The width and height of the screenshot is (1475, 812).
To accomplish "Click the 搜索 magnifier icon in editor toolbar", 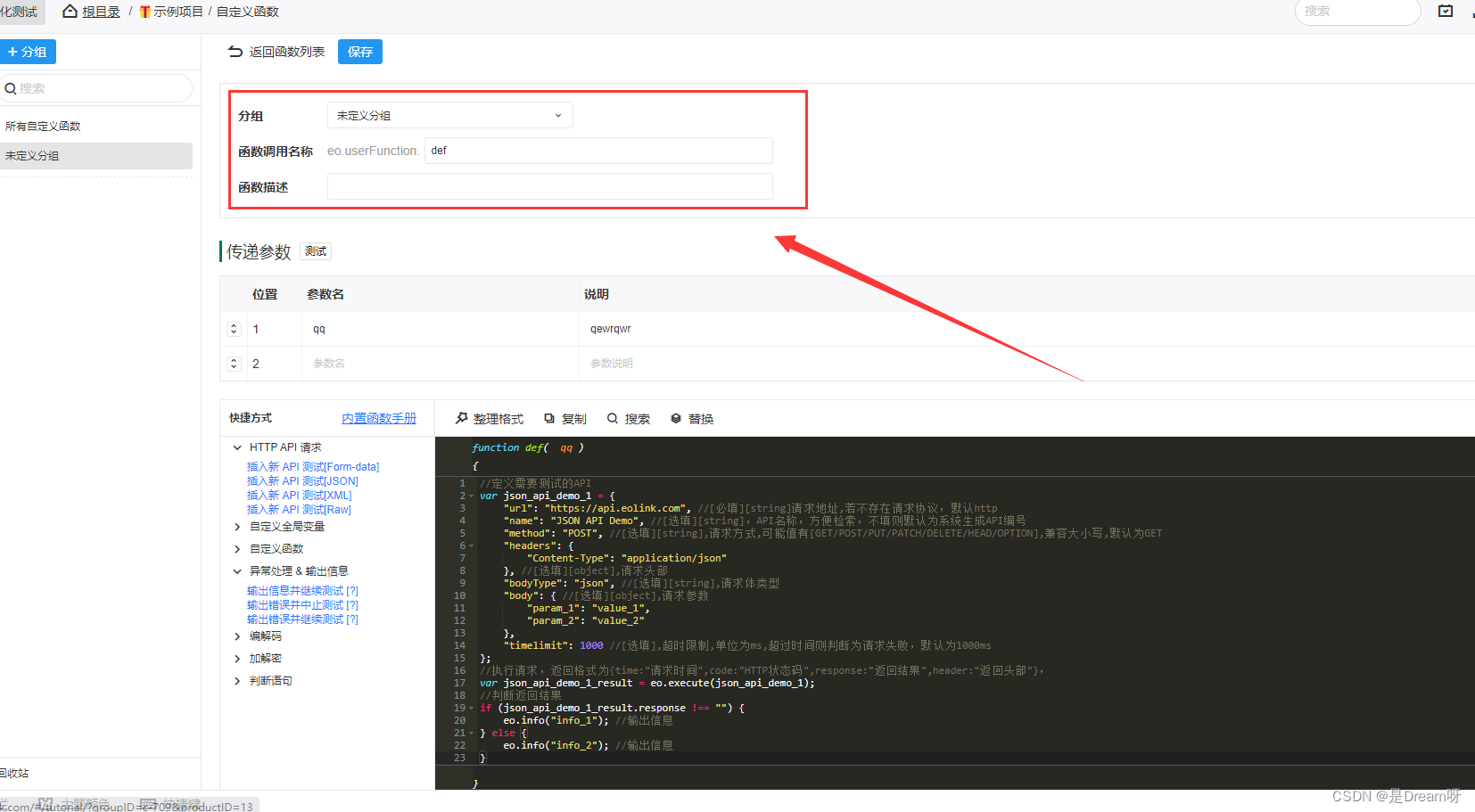I will tap(613, 418).
